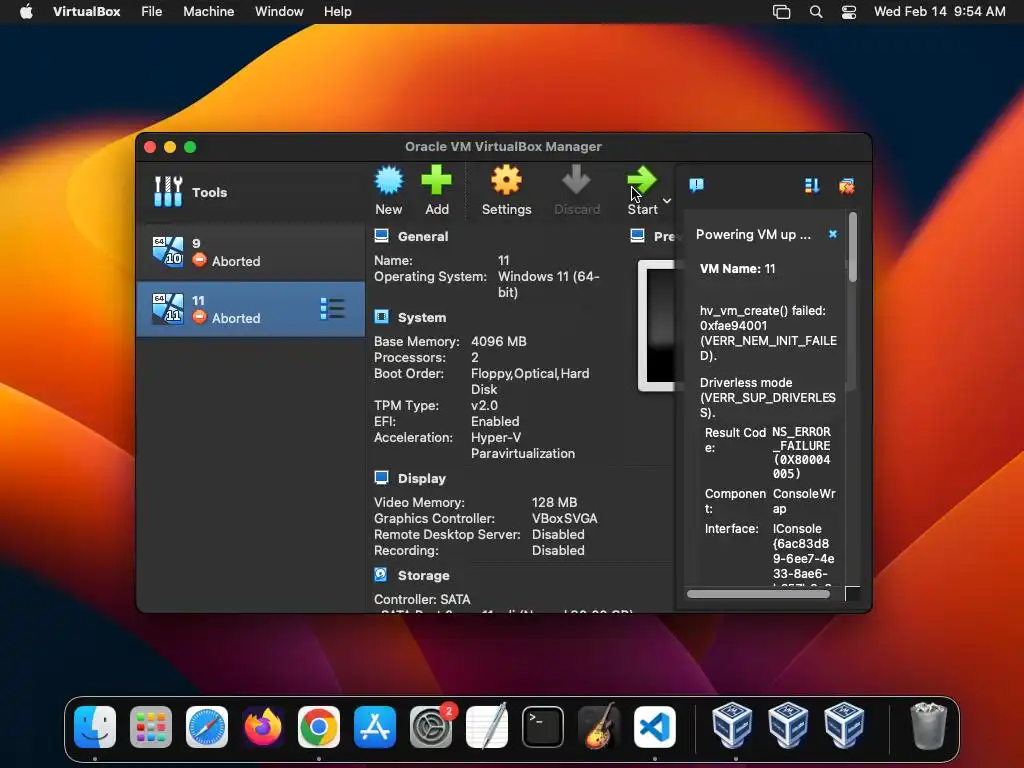Open the Apple menu

tap(26, 12)
